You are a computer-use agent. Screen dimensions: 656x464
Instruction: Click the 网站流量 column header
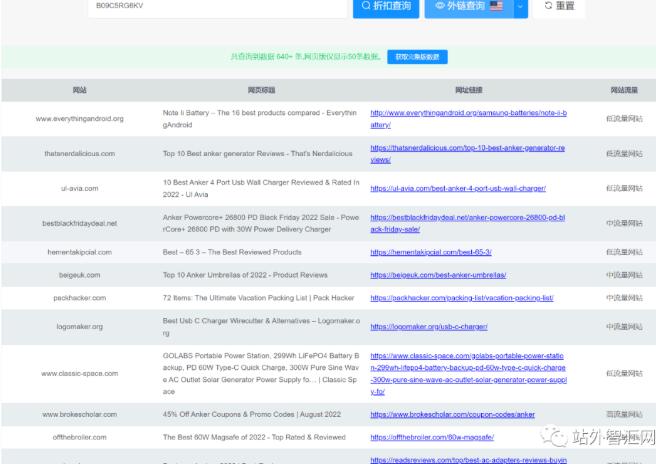624,90
